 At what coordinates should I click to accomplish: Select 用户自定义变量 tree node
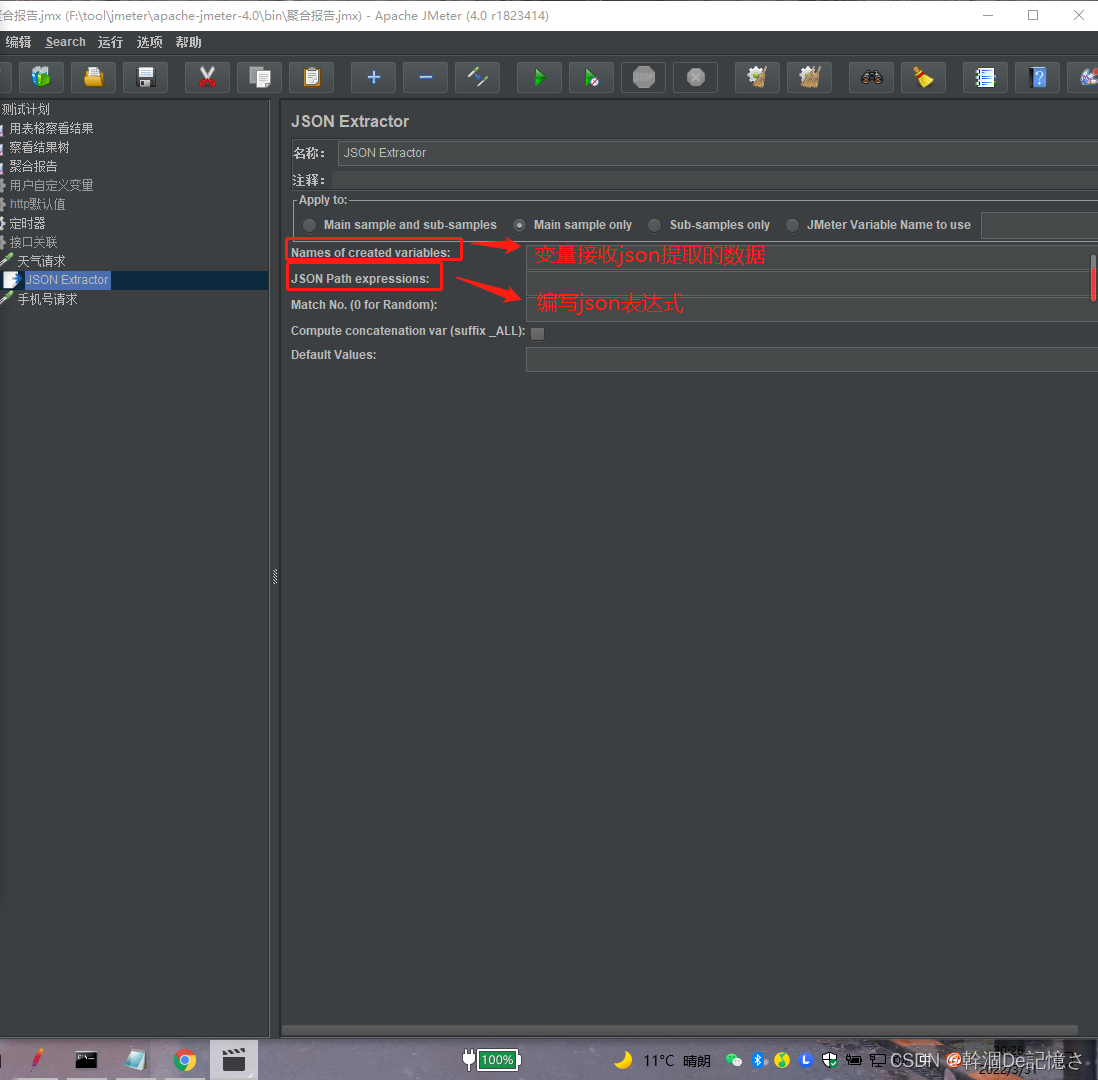pos(51,185)
